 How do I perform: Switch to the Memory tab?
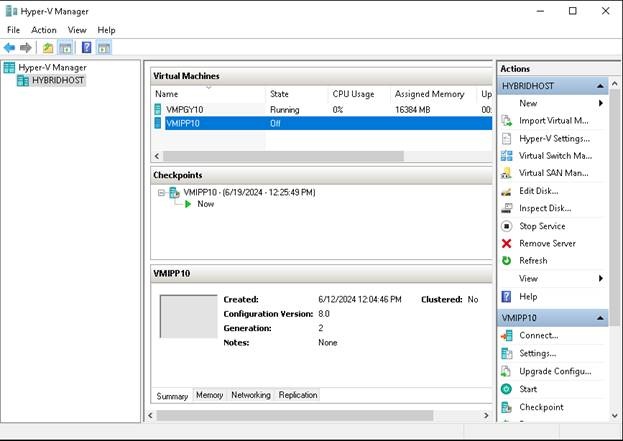(x=209, y=395)
